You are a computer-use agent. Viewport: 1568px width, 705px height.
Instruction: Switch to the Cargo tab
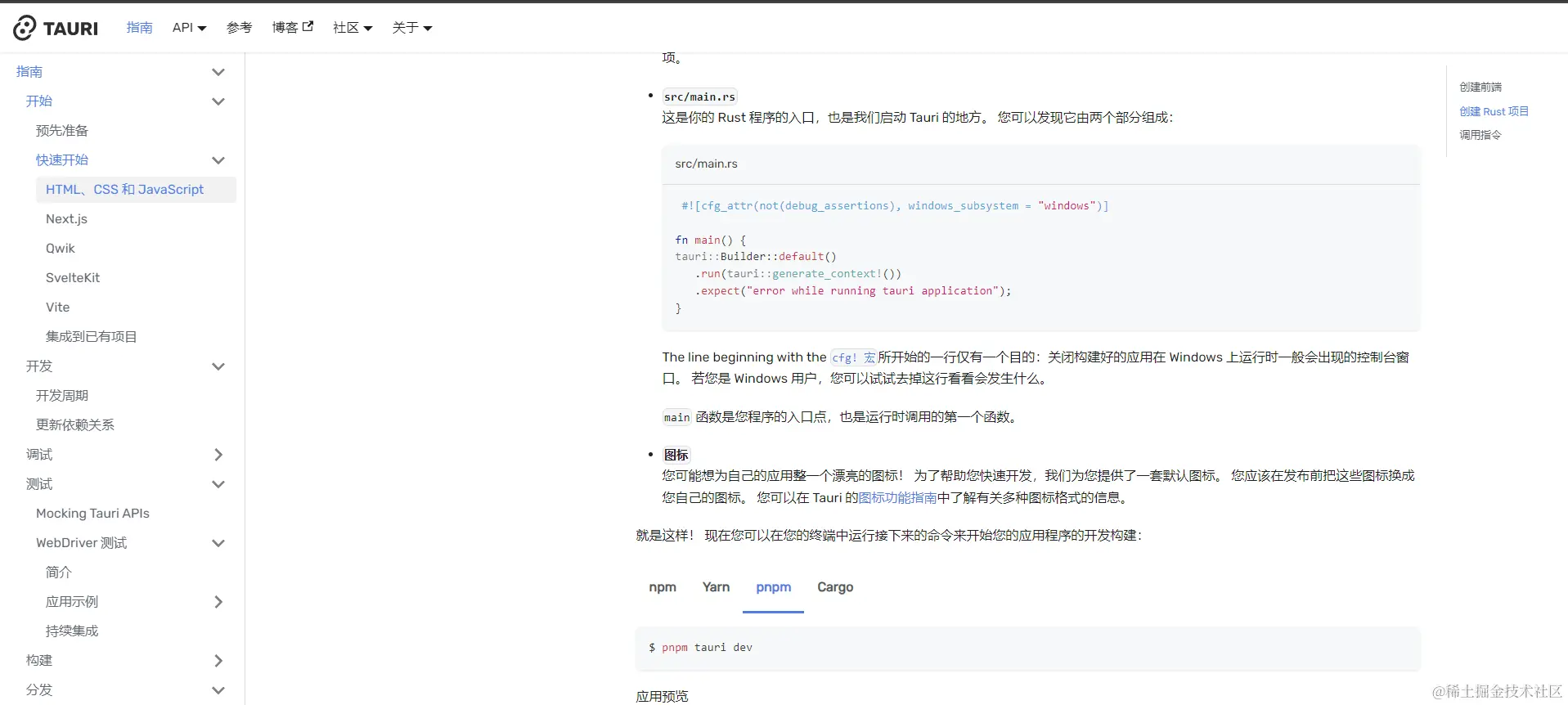click(x=835, y=587)
